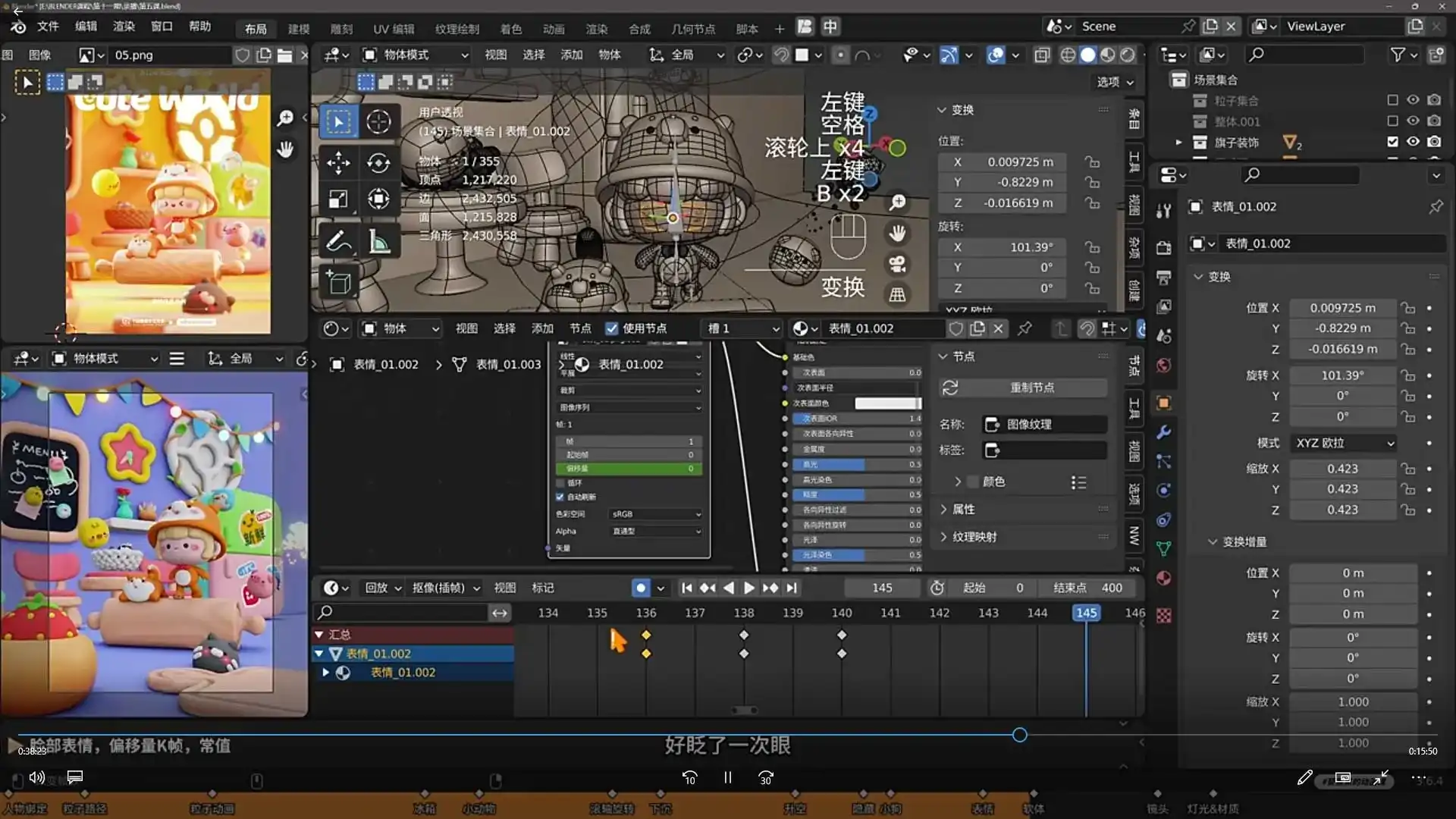Open the Object Data green triangle tab
Viewport: 1456px width, 819px height.
pyautogui.click(x=1163, y=548)
